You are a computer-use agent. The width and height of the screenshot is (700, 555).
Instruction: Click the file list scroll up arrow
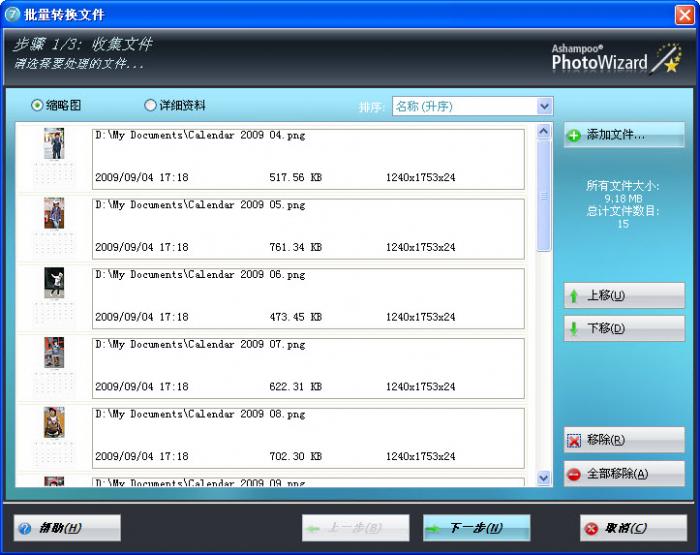pyautogui.click(x=544, y=131)
